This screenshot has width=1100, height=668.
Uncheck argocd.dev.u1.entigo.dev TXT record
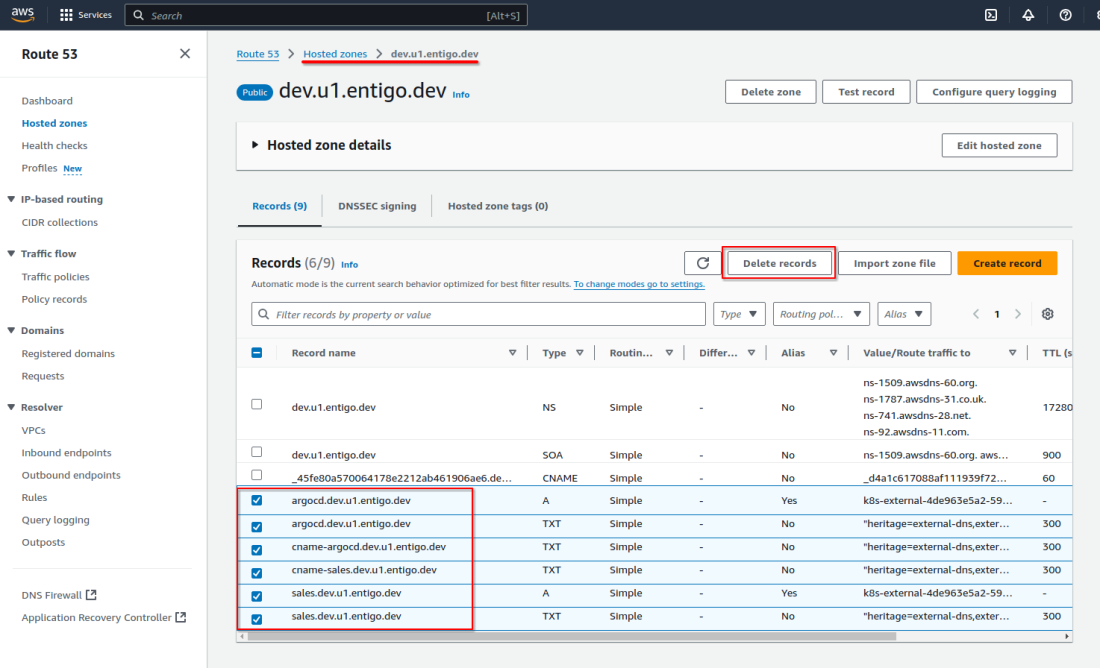click(x=257, y=527)
